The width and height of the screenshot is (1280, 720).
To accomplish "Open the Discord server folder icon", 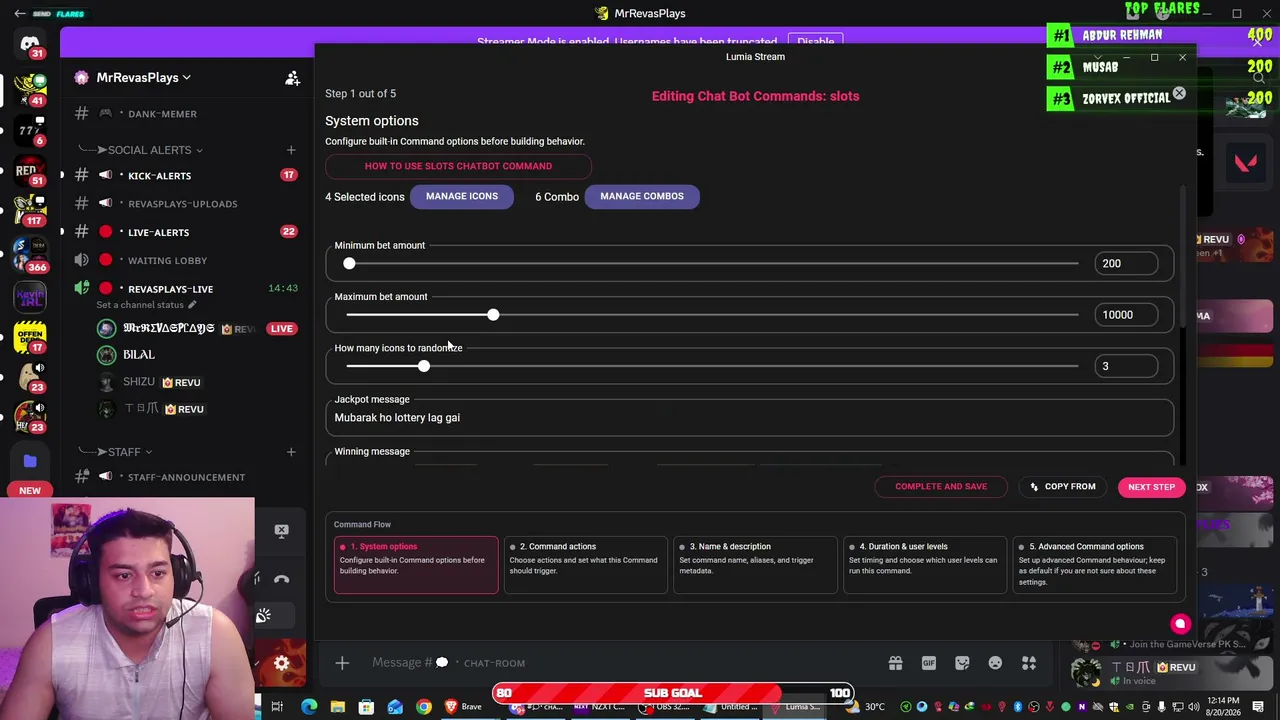I will coord(30,461).
